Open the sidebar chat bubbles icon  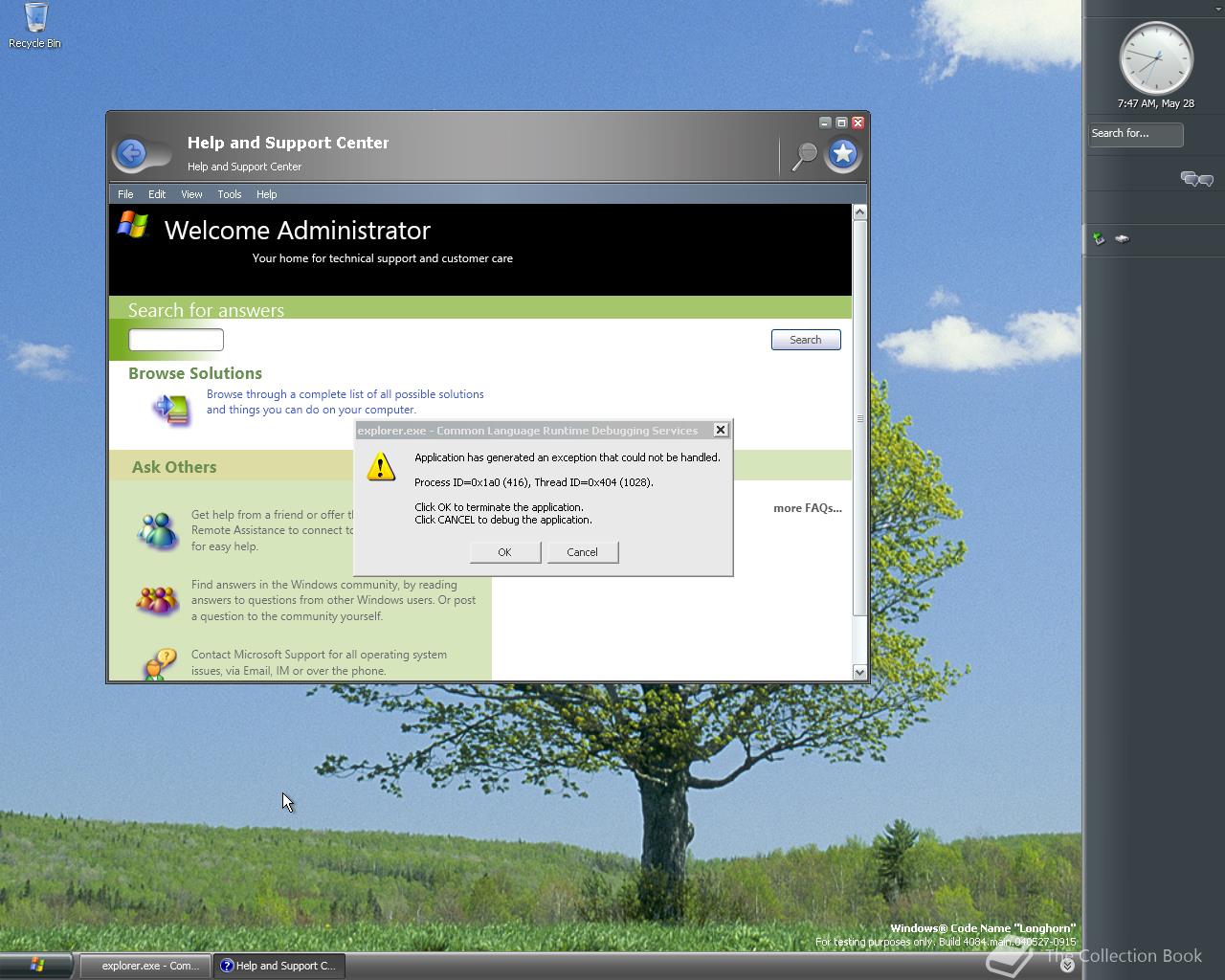tap(1196, 179)
